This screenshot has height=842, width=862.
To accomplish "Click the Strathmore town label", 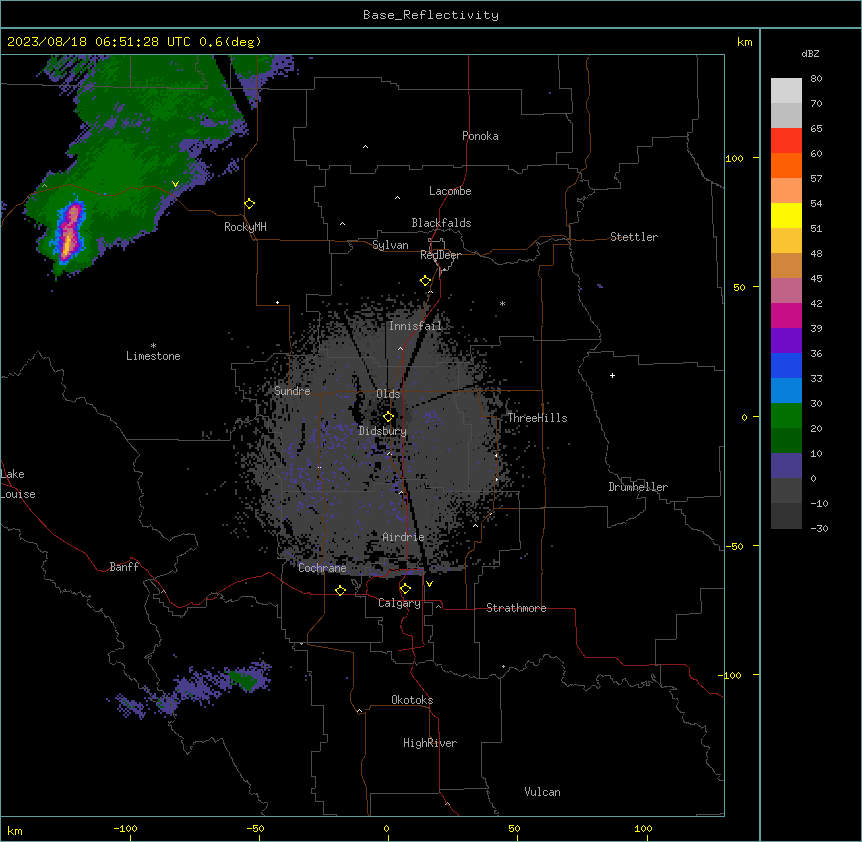I will [x=516, y=608].
